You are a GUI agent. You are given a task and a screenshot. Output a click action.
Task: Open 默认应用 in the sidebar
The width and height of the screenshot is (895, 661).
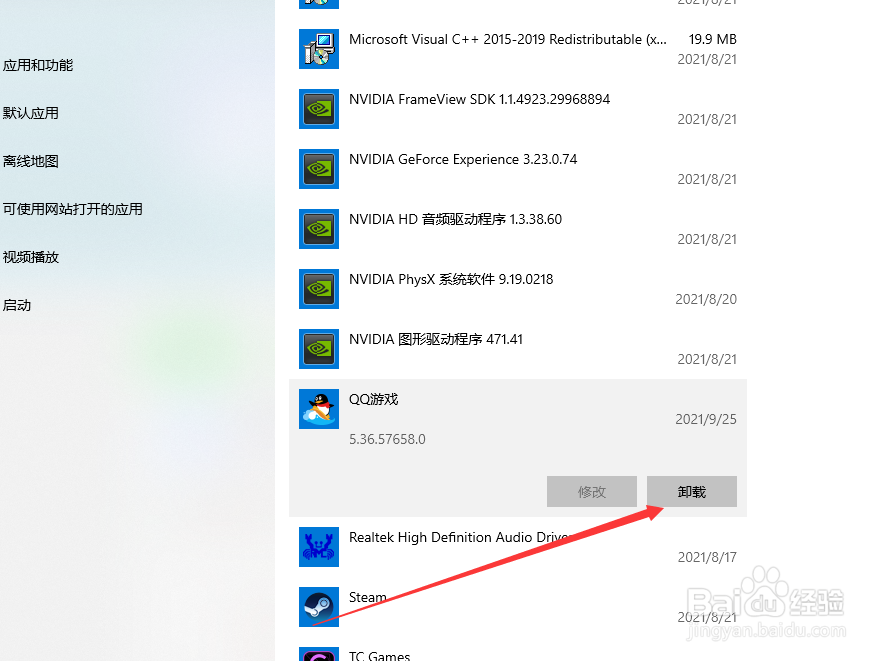pyautogui.click(x=31, y=113)
